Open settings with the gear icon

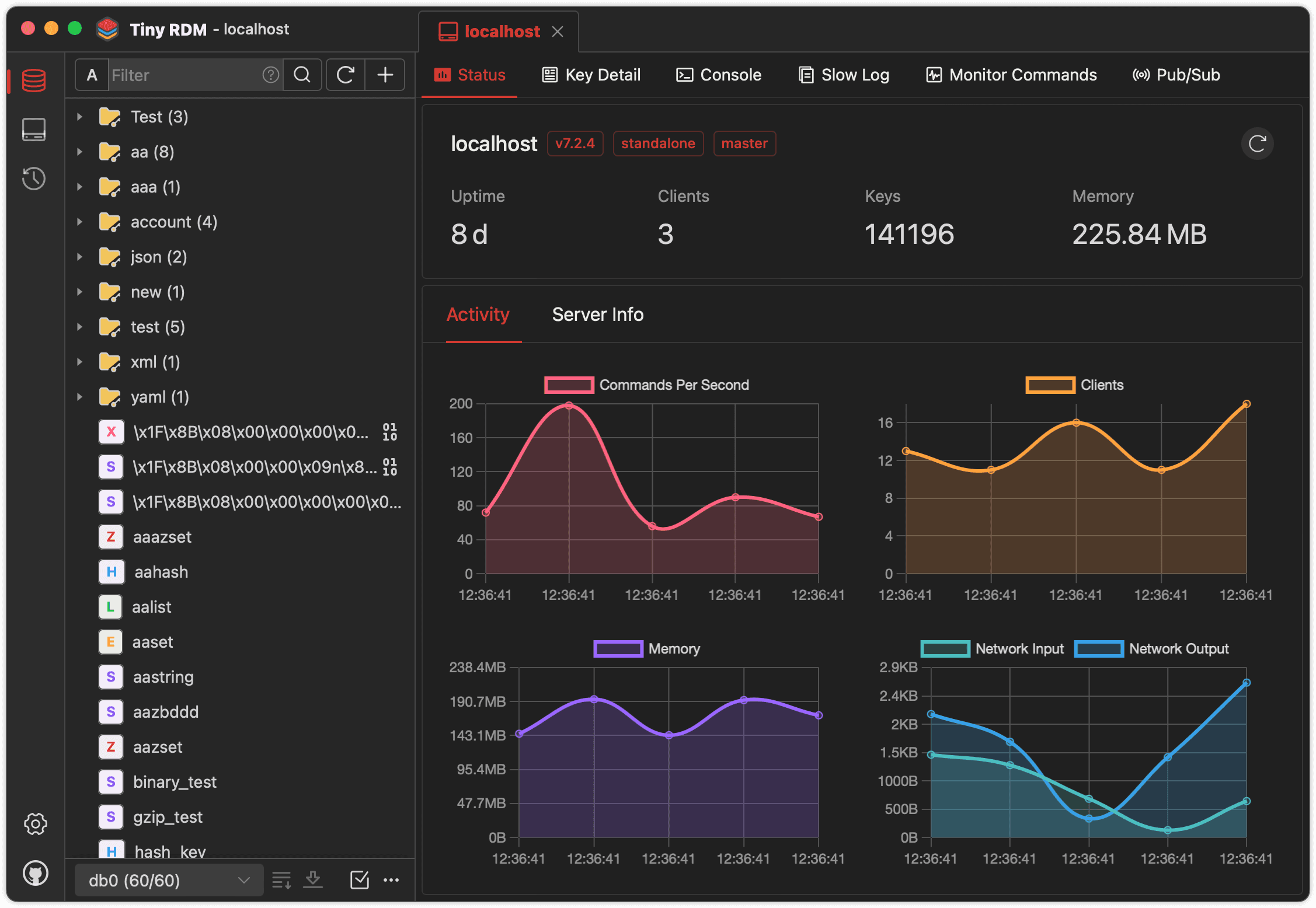[x=35, y=824]
